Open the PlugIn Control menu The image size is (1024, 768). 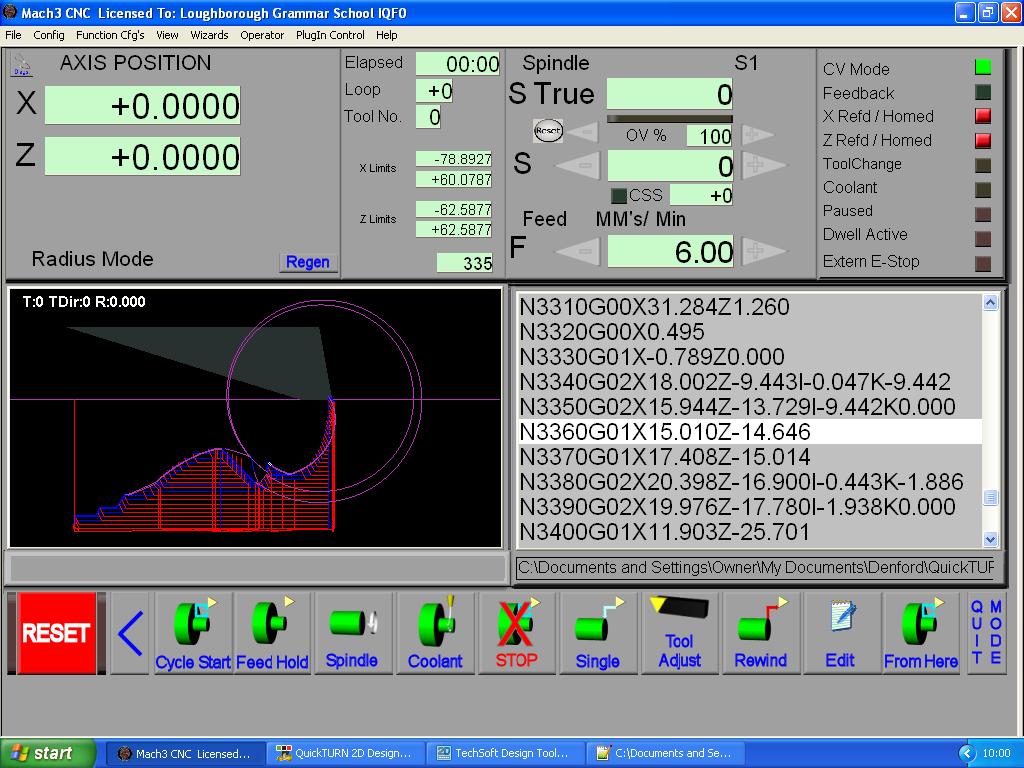click(330, 35)
